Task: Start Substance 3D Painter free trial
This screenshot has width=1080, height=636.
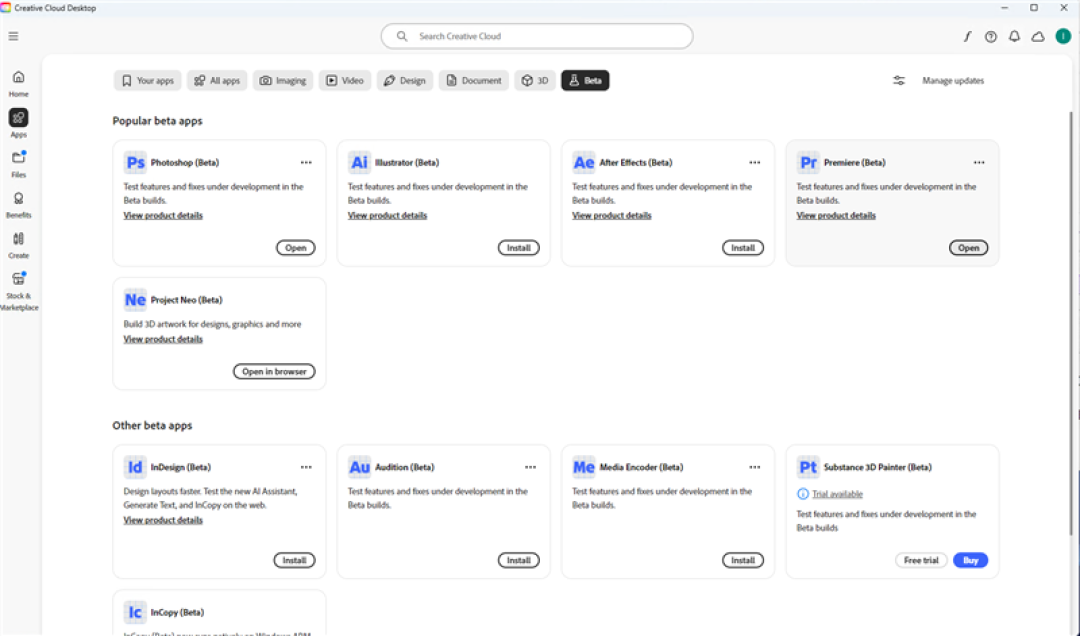Action: click(x=921, y=560)
